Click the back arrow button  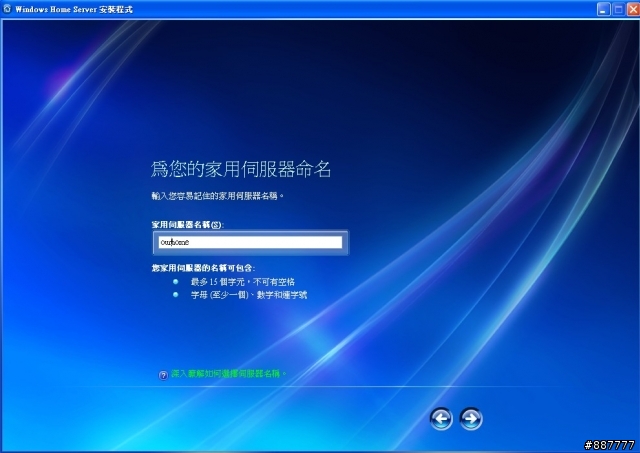click(441, 418)
